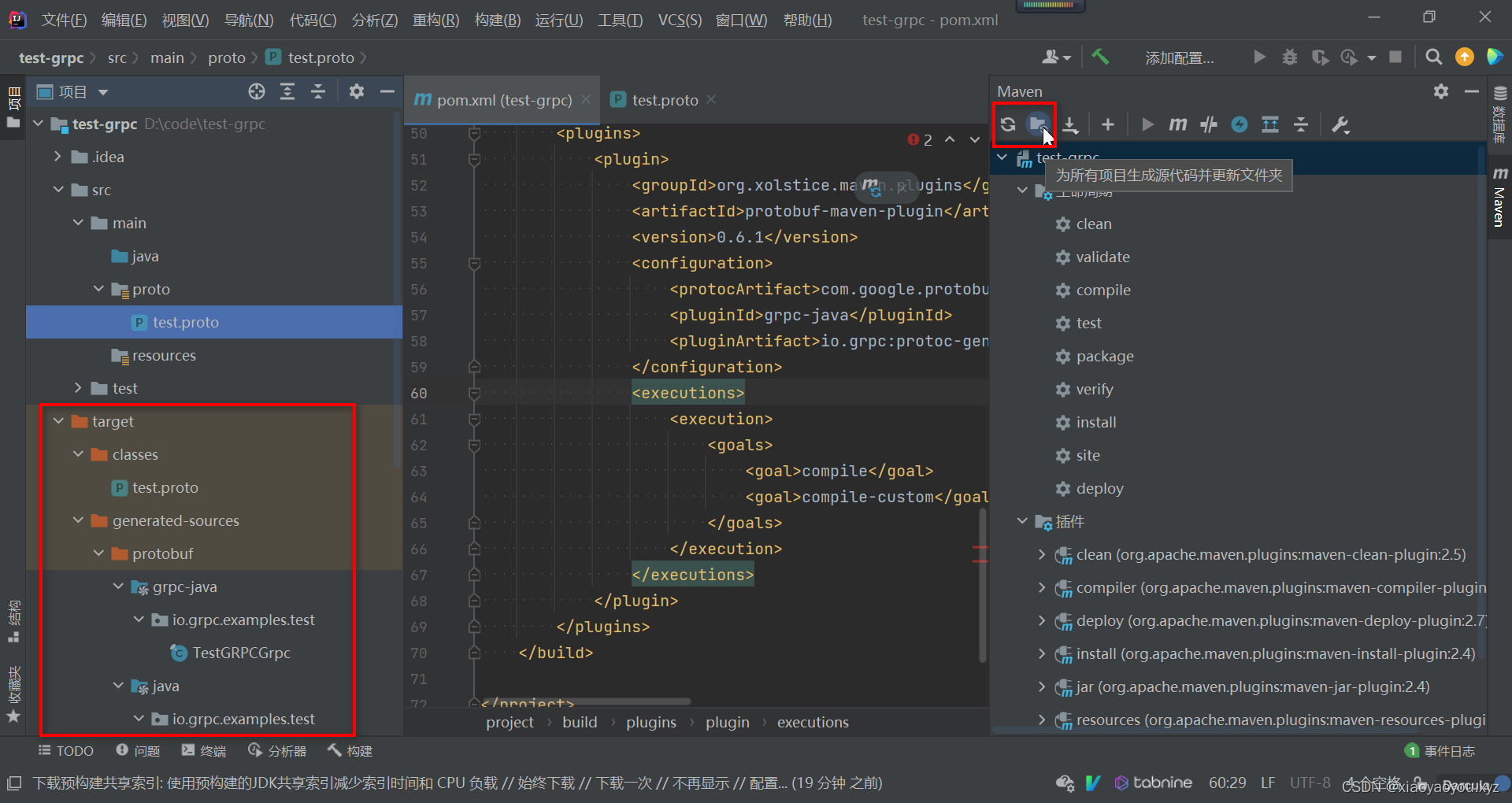Collapse all in project tree
Image resolution: width=1512 pixels, height=803 pixels.
(x=318, y=92)
